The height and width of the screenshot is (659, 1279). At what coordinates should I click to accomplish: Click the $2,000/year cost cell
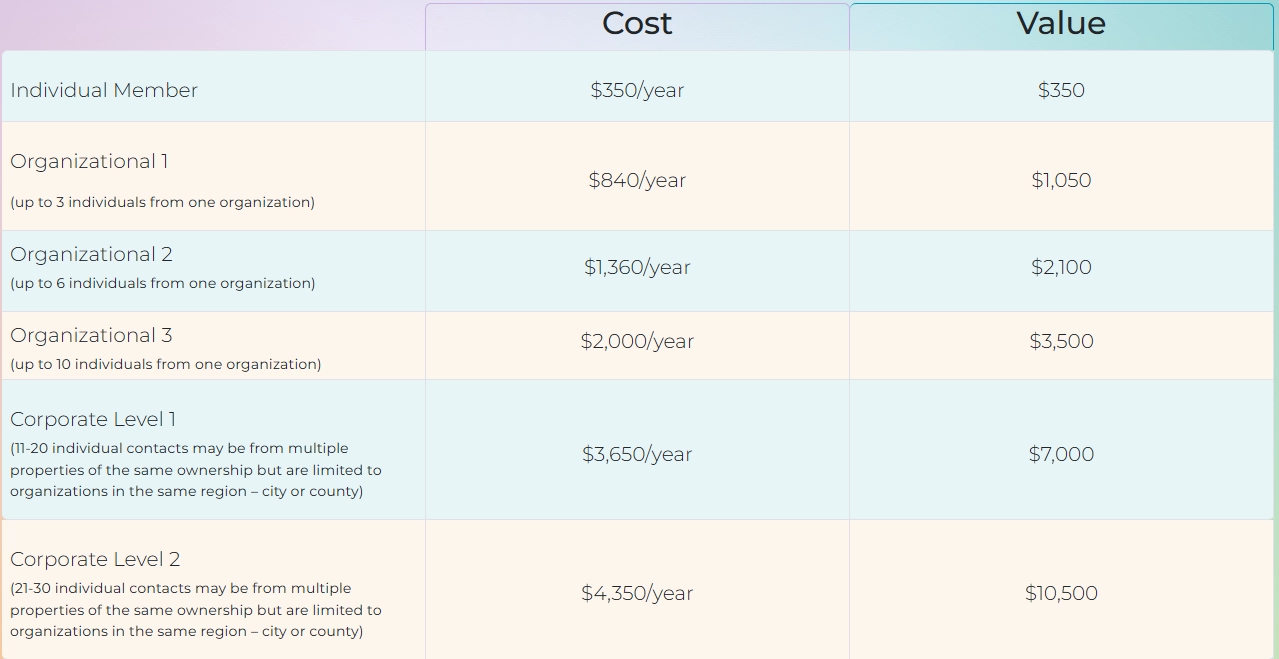tap(637, 341)
